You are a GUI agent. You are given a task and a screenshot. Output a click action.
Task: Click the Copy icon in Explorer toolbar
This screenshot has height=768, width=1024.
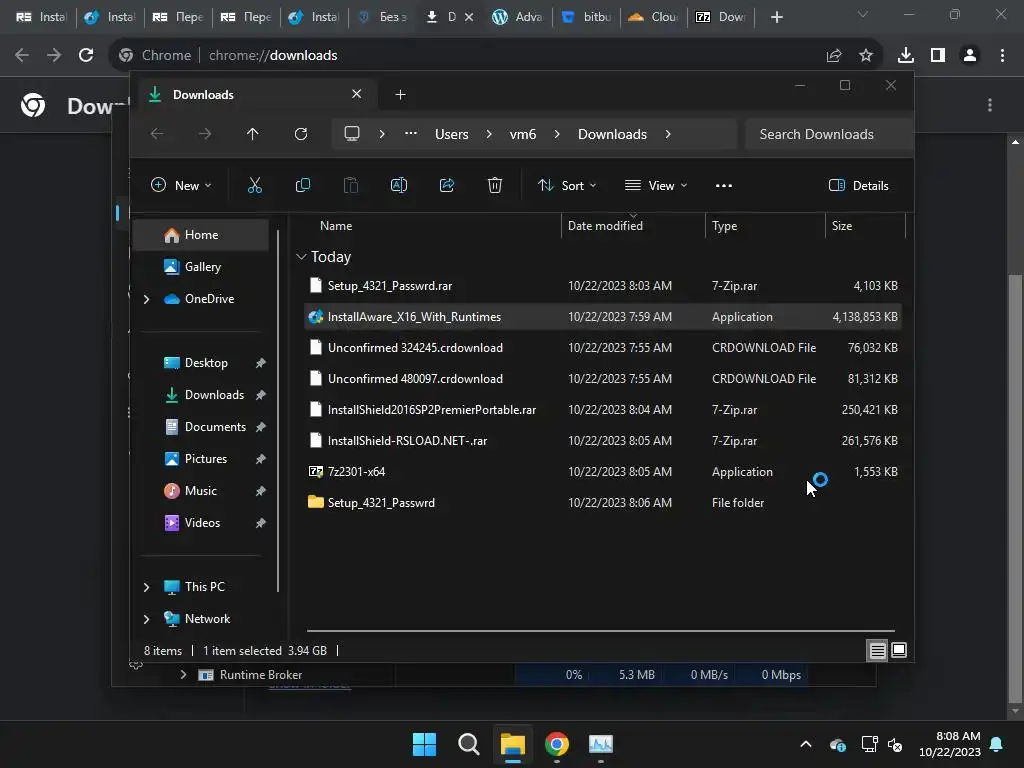(302, 185)
